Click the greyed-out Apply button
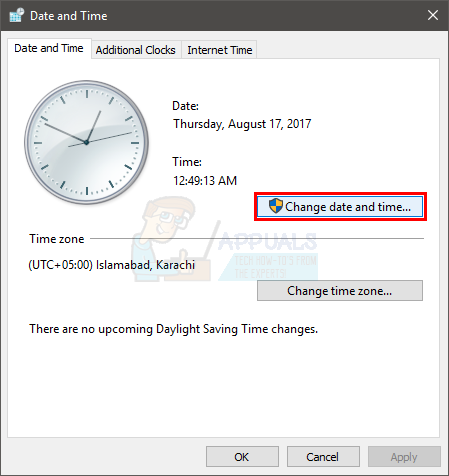Image resolution: width=449 pixels, height=476 pixels. tap(404, 457)
